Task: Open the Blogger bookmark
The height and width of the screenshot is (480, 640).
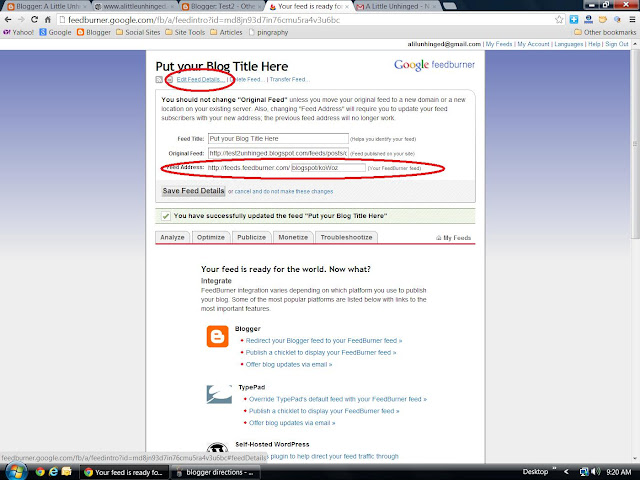Action: pyautogui.click(x=94, y=32)
